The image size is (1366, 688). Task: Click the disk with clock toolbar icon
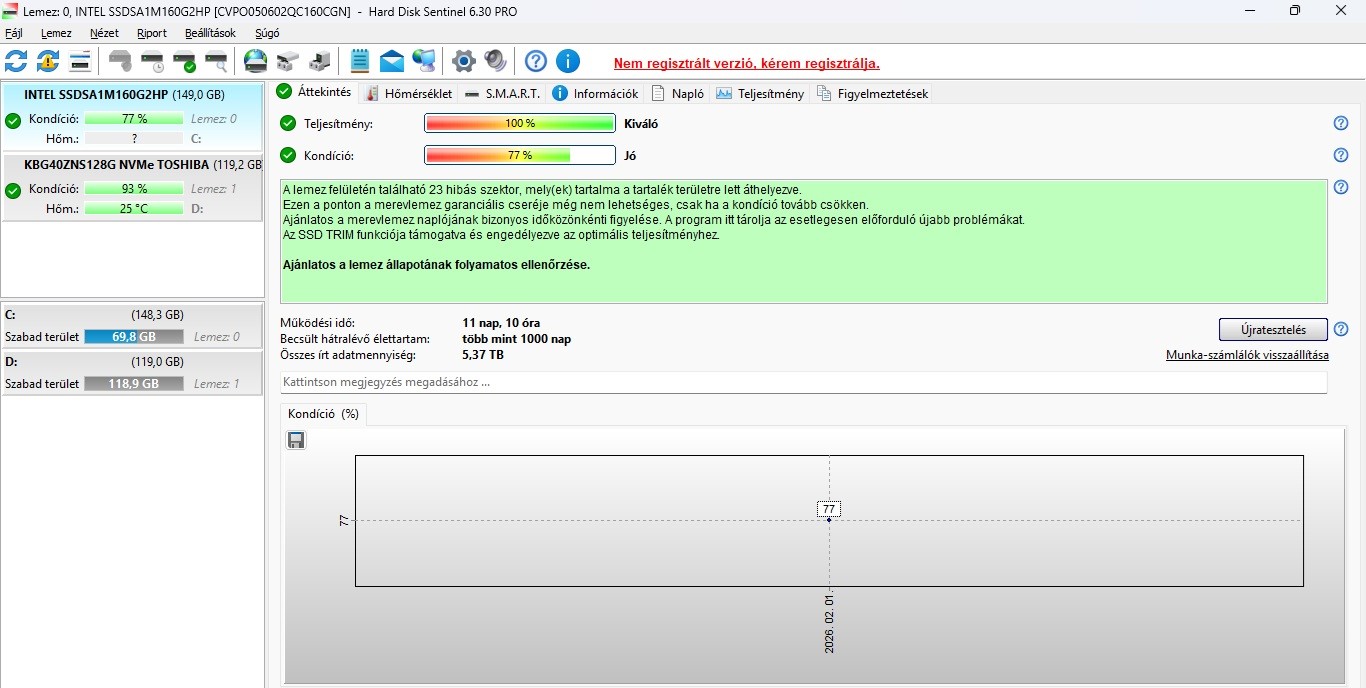(x=152, y=61)
